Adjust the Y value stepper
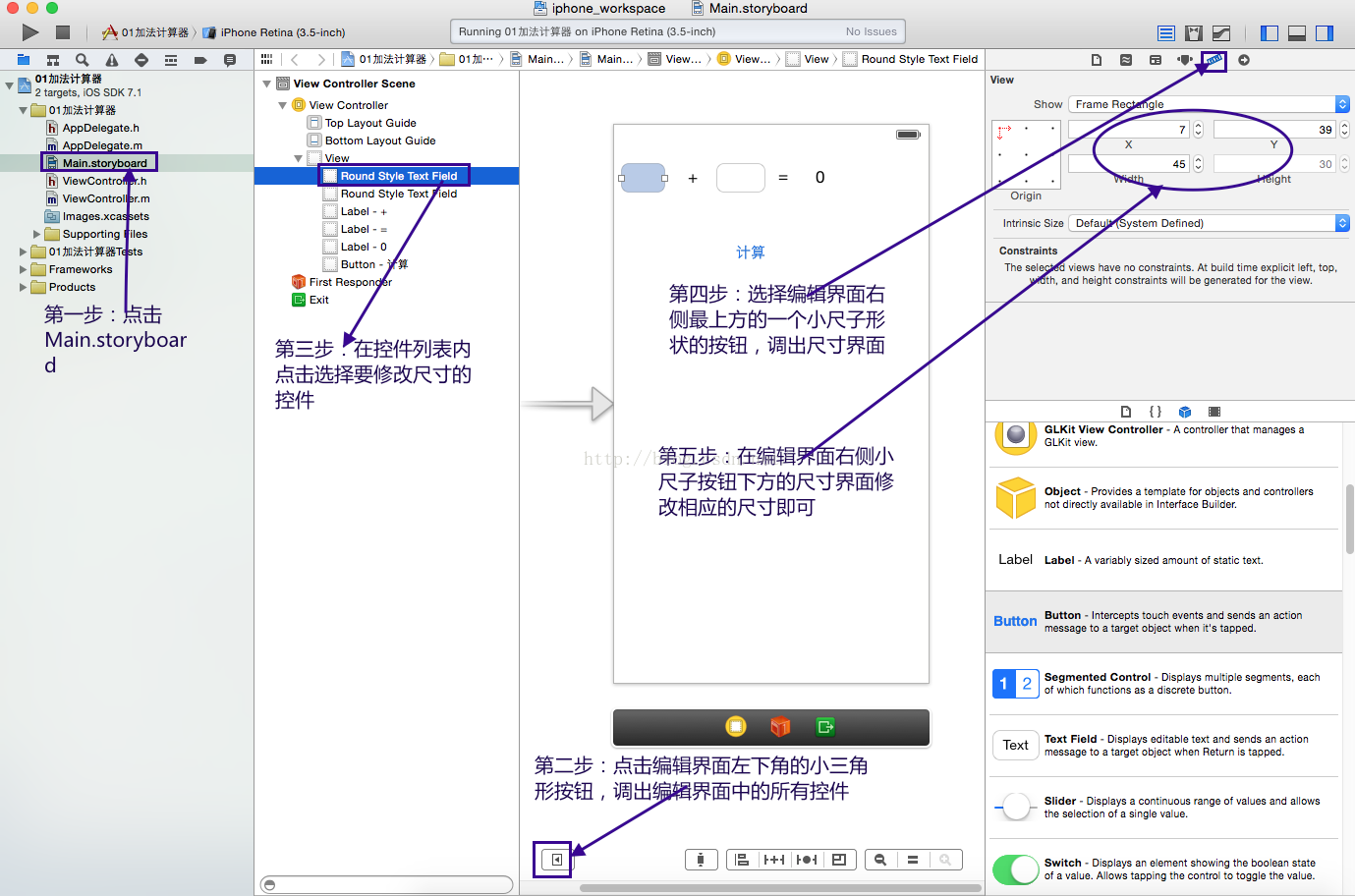This screenshot has height=896, width=1355. coord(1344,130)
